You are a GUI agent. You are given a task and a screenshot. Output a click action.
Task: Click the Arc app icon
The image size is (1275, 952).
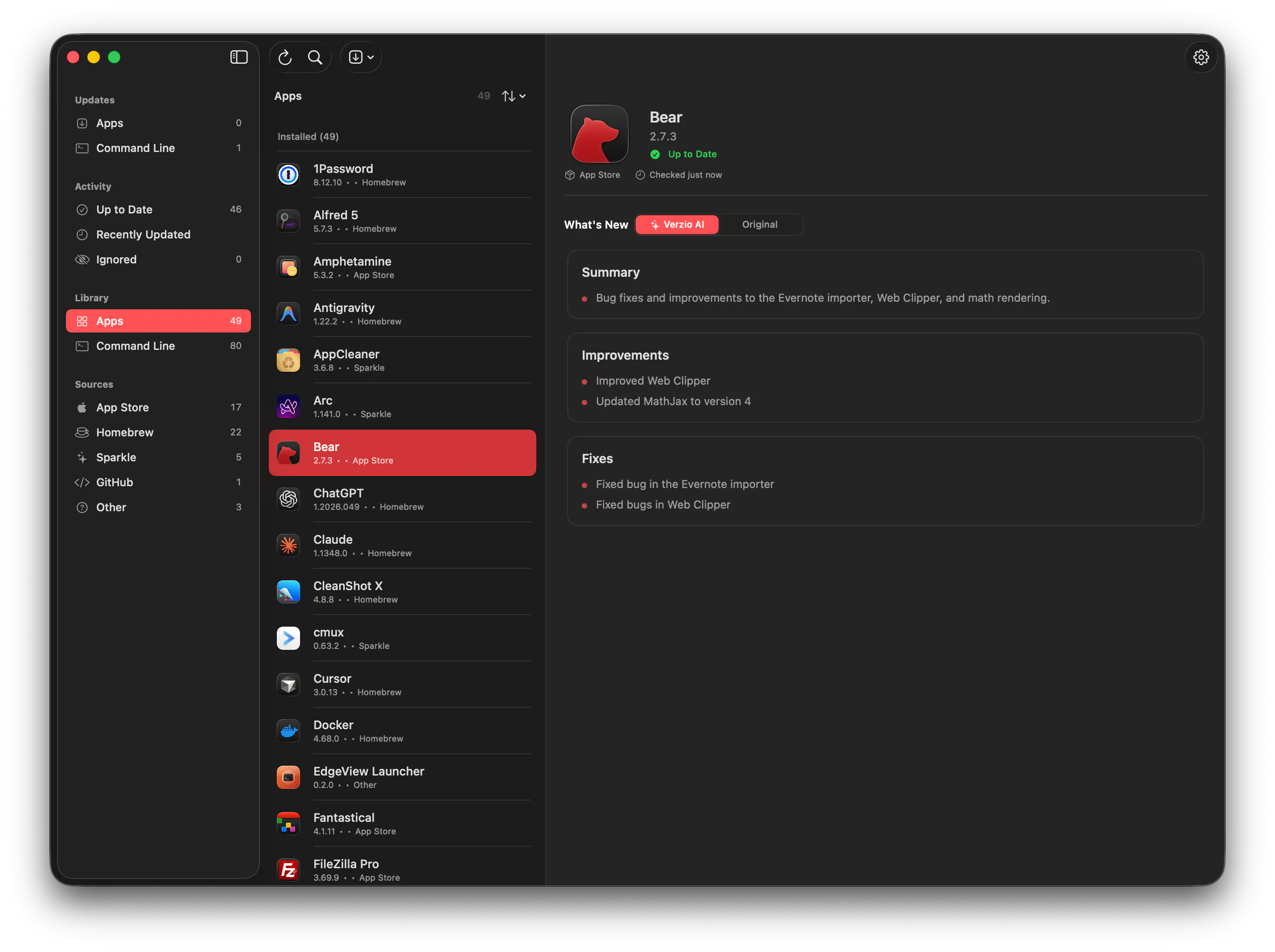(x=288, y=406)
